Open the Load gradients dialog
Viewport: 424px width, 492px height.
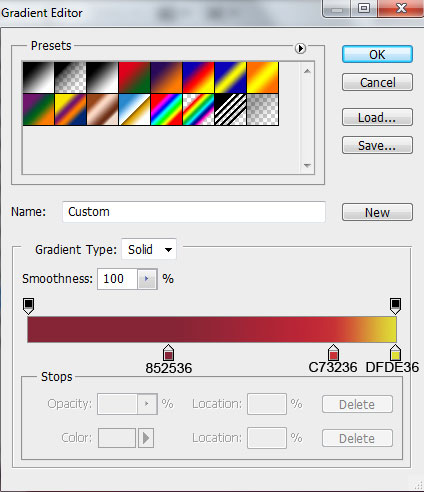pos(377,117)
